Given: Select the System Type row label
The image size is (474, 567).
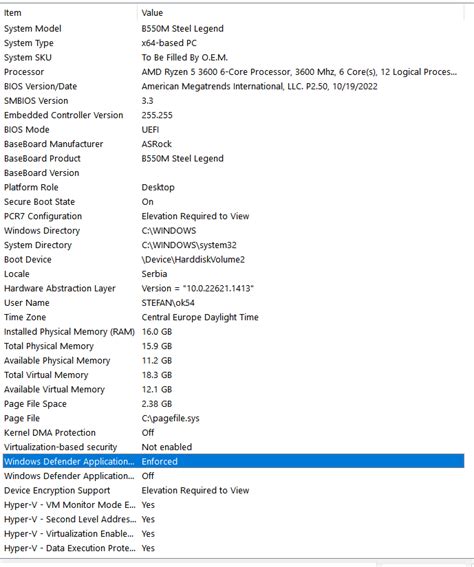Looking at the screenshot, I should (29, 43).
